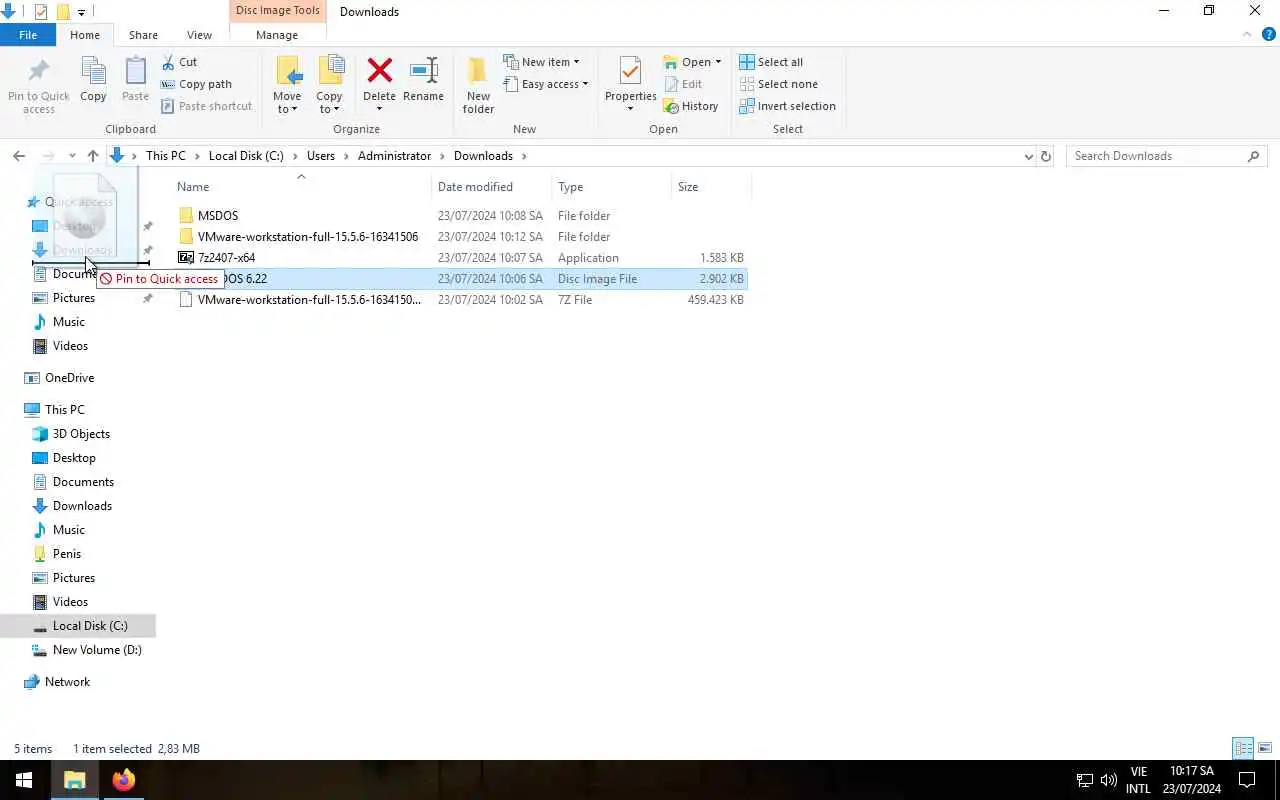Open the Open button dropdown arrow
Screen dimensions: 1280x800
point(718,62)
